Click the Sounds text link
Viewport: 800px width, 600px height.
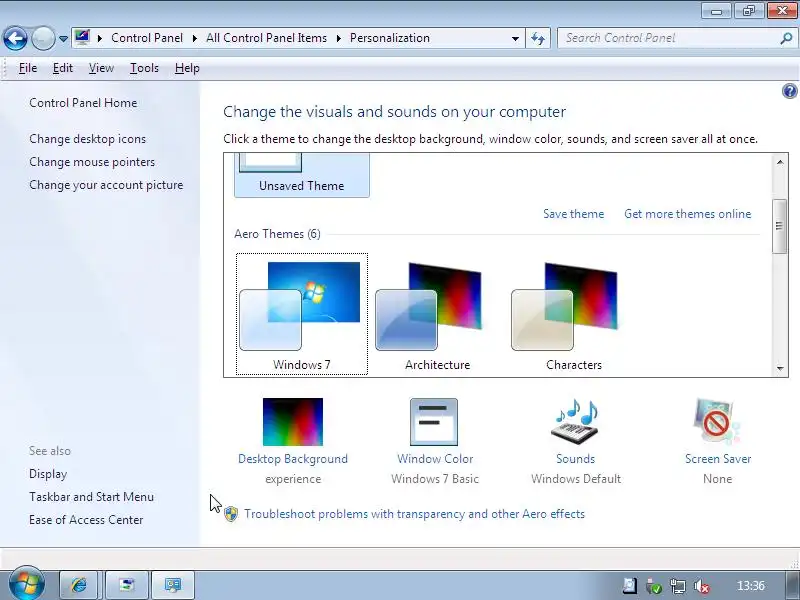tap(576, 459)
